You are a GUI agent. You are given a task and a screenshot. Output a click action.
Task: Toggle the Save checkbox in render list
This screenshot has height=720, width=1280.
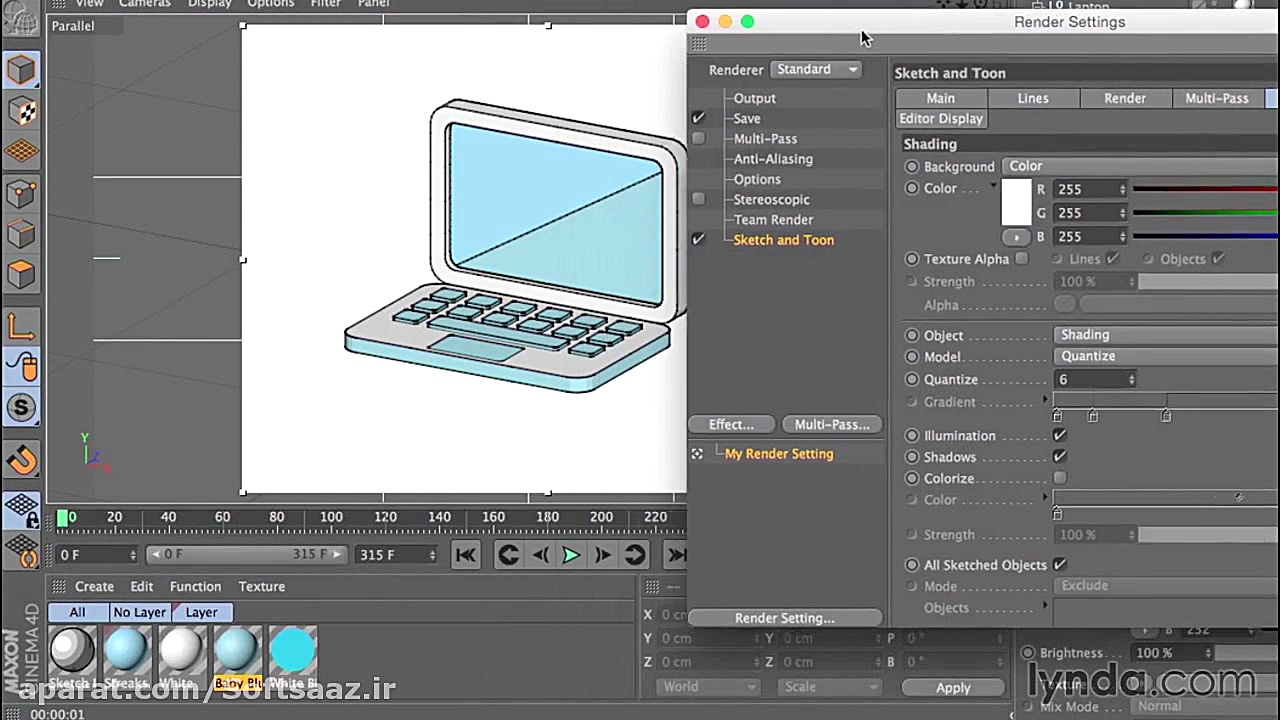698,118
